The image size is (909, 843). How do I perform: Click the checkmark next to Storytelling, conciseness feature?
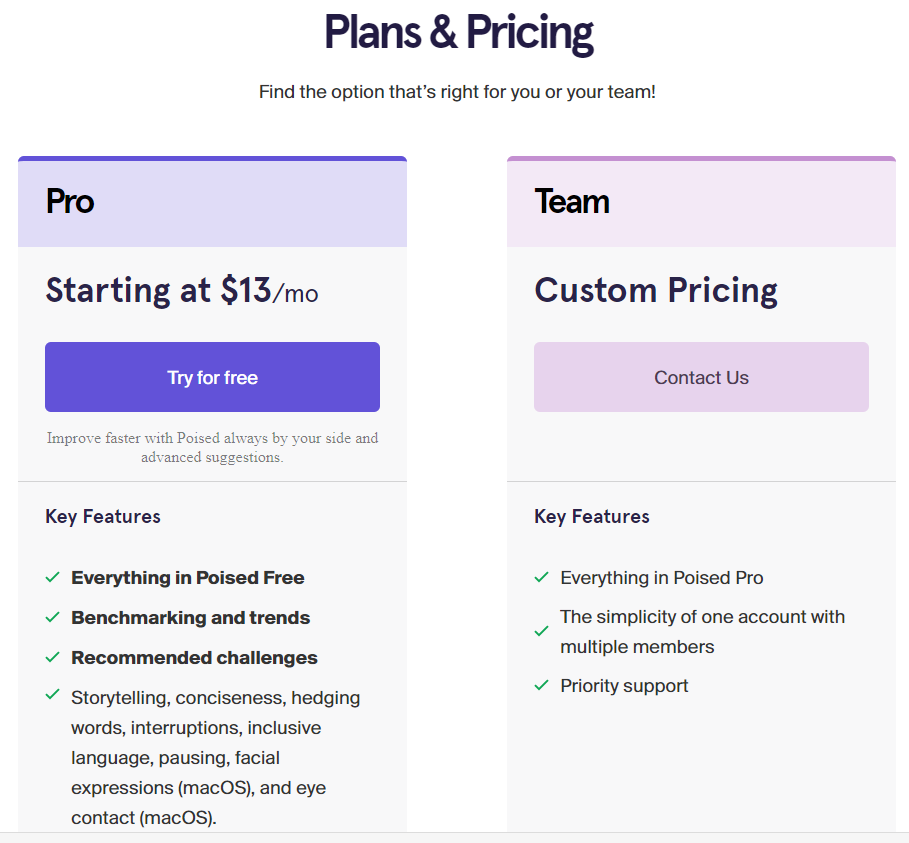[x=53, y=694]
